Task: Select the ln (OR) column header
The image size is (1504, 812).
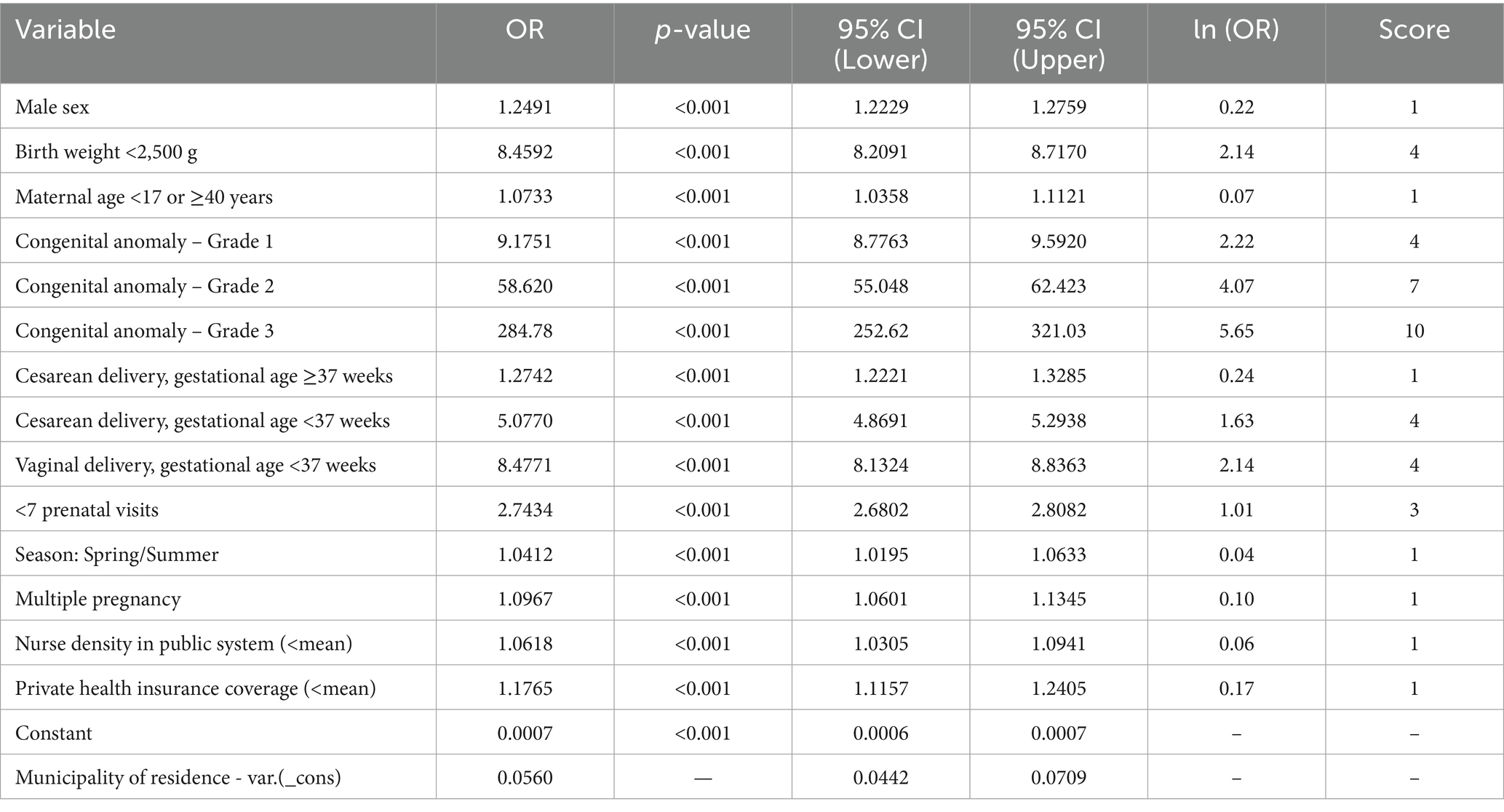Action: coord(1236,30)
